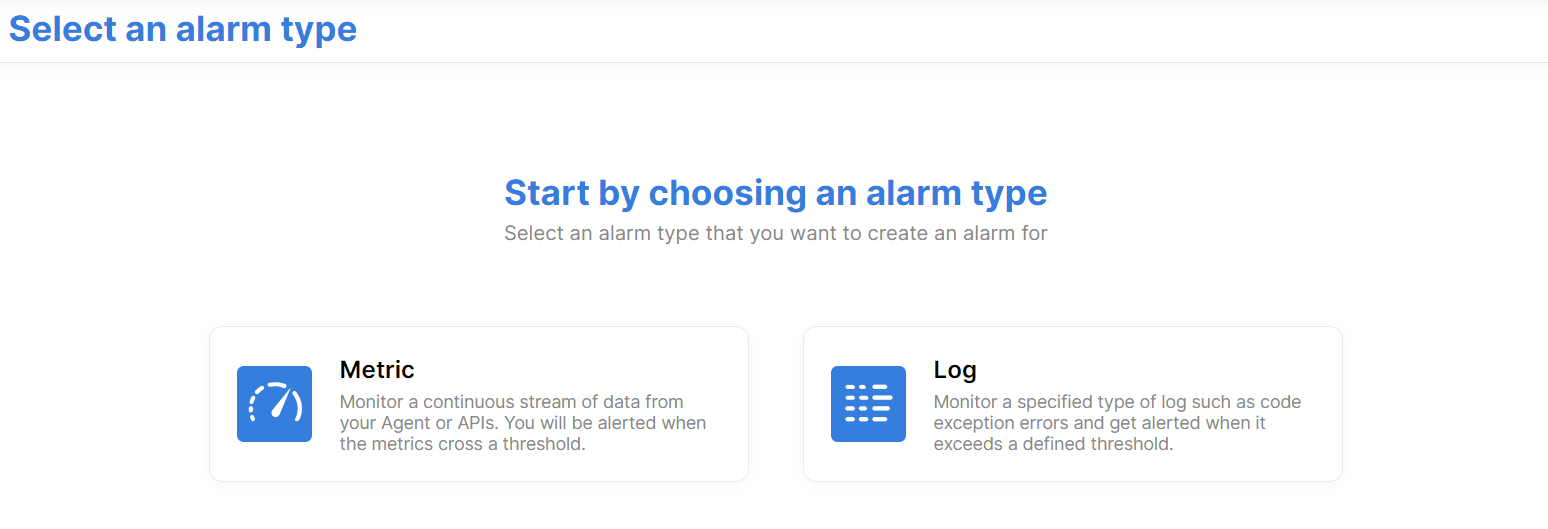Image resolution: width=1548 pixels, height=529 pixels.
Task: Click 'exceeds a defined threshold' text line
Action: pyautogui.click(x=1053, y=444)
